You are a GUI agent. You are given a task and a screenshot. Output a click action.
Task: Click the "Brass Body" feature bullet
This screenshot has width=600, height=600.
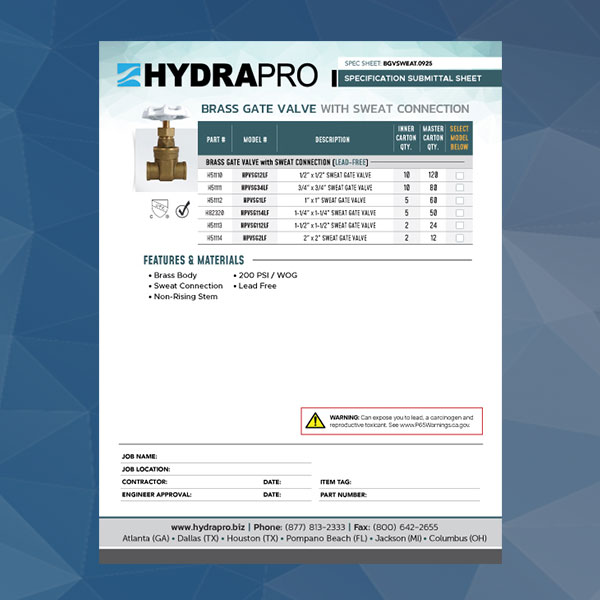tap(173, 275)
